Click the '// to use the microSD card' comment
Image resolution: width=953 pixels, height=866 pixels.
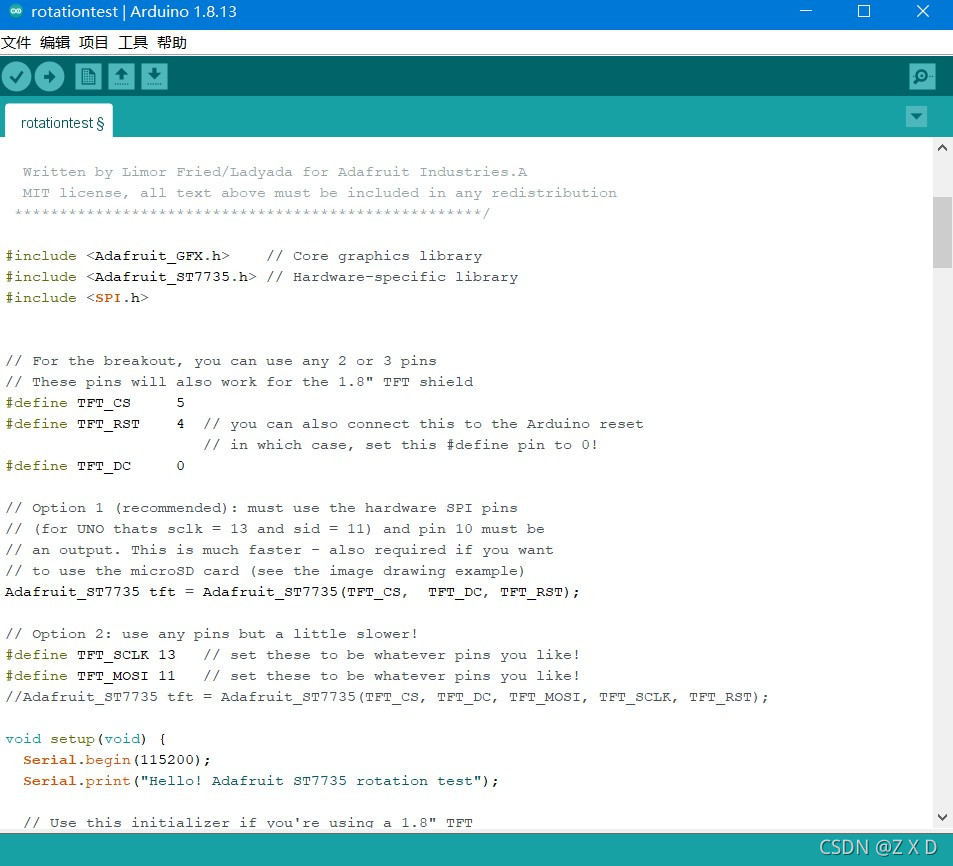click(264, 571)
